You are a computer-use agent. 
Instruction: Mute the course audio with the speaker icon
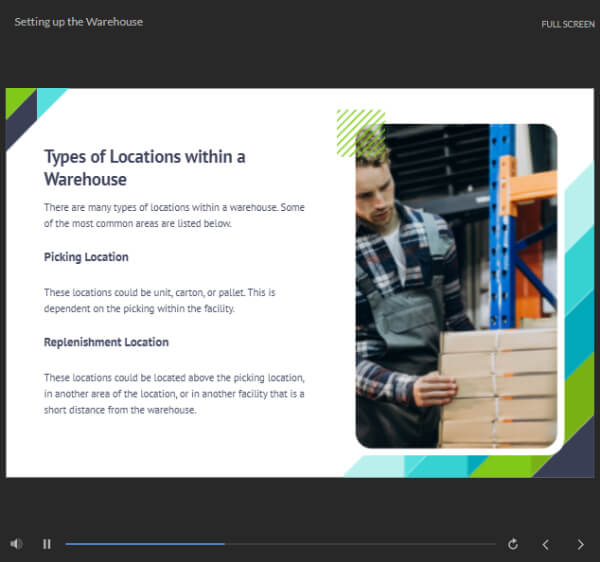coord(16,544)
